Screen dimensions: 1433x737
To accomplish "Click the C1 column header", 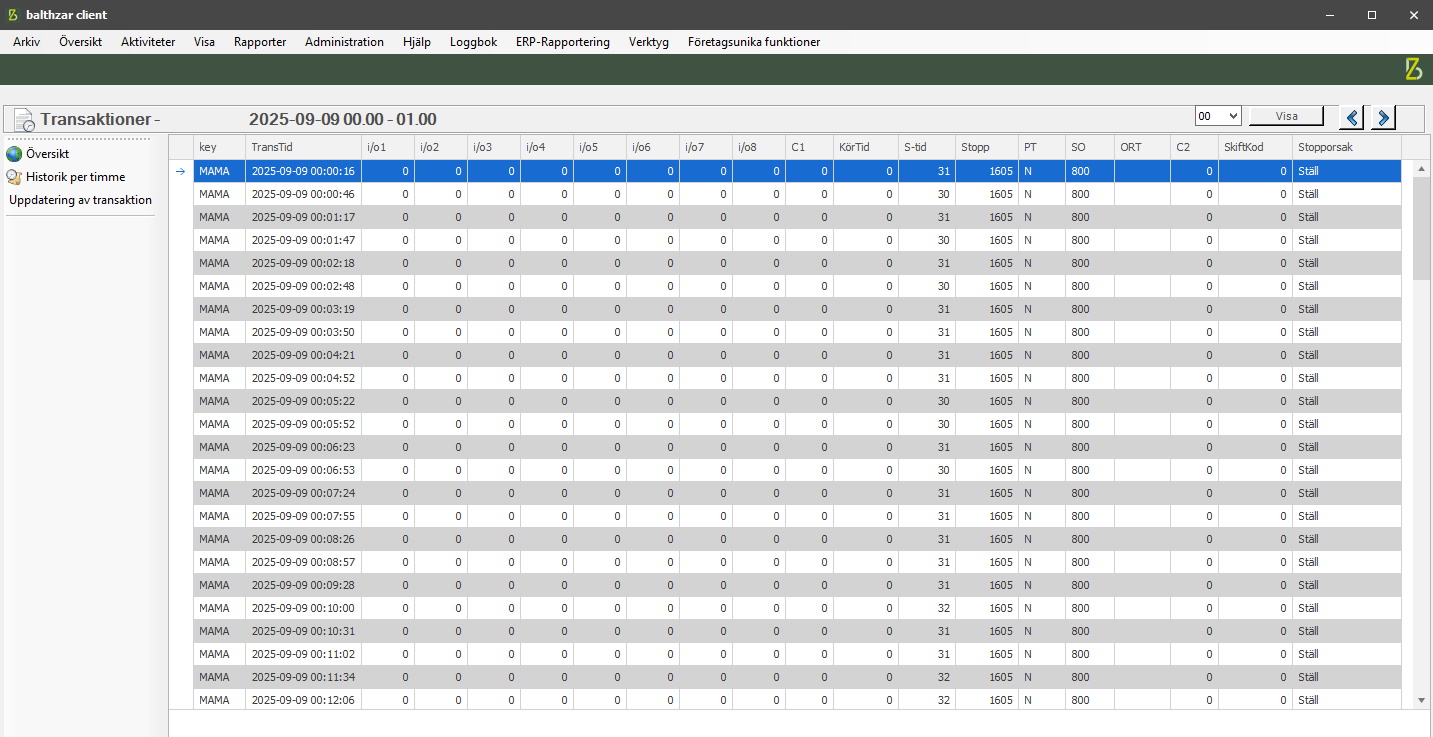I will coord(809,147).
